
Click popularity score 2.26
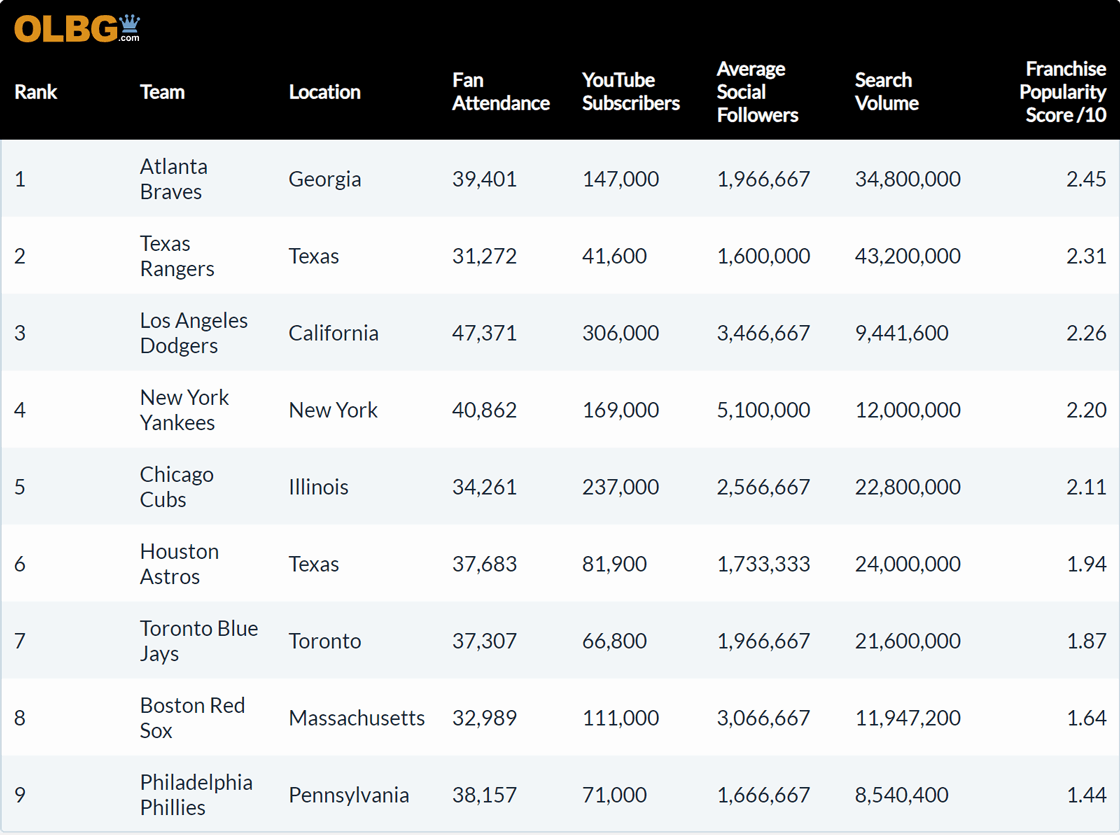(x=1086, y=333)
